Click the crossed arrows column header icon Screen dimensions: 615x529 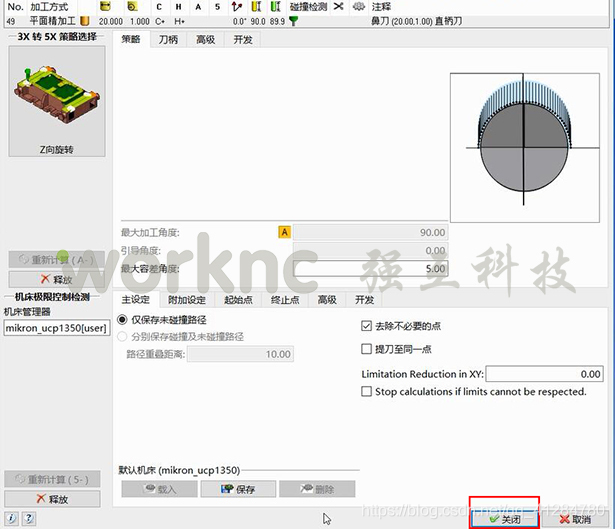point(338,6)
